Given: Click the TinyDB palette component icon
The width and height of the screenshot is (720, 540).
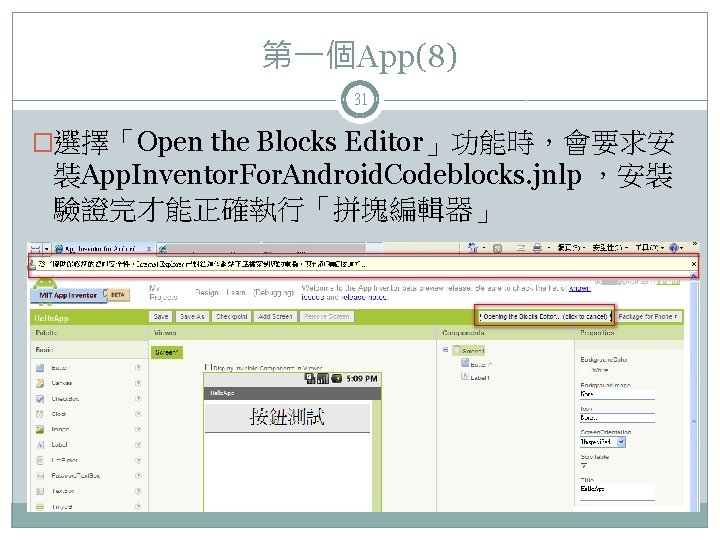Looking at the screenshot, I should [40, 507].
